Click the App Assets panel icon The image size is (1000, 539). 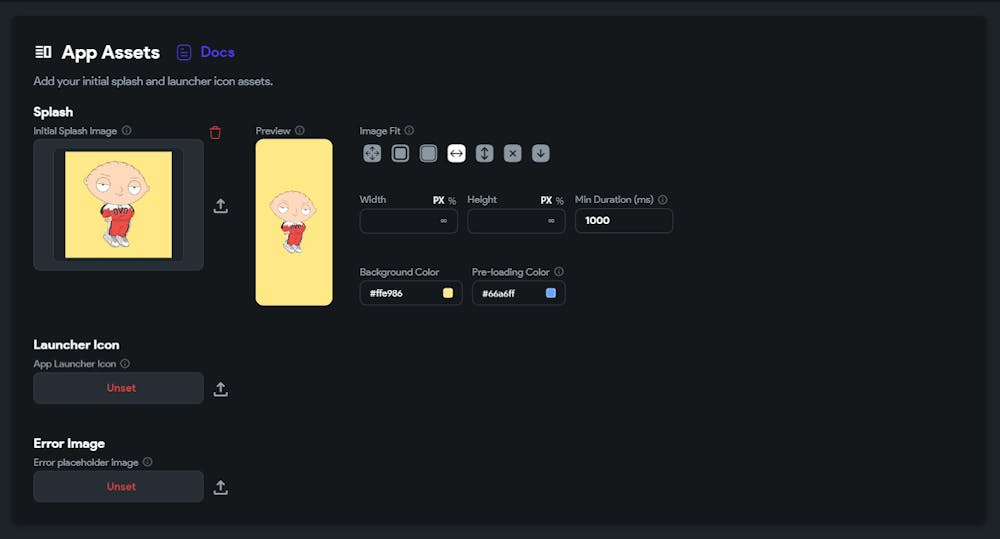[43, 52]
